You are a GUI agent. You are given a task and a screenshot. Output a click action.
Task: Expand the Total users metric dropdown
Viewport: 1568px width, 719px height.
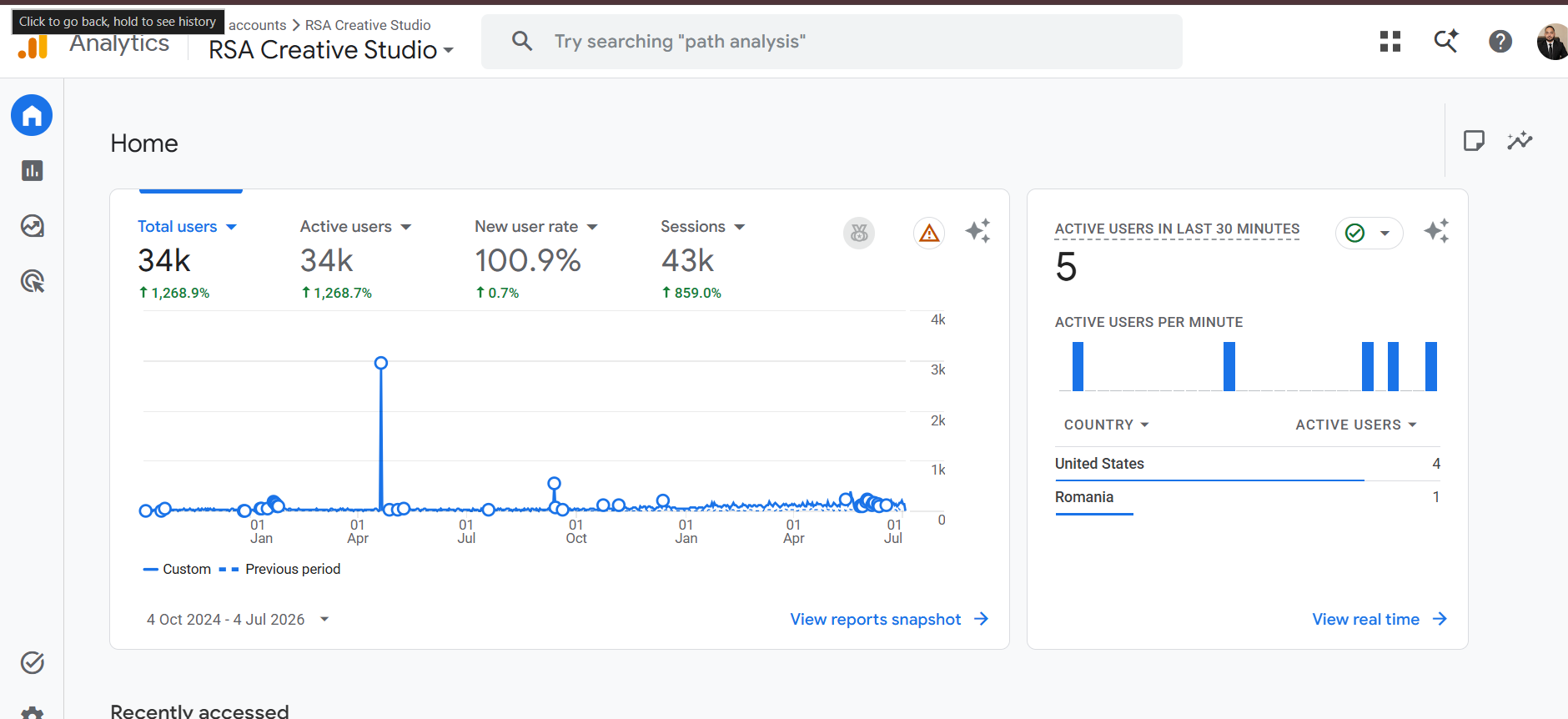click(x=232, y=227)
